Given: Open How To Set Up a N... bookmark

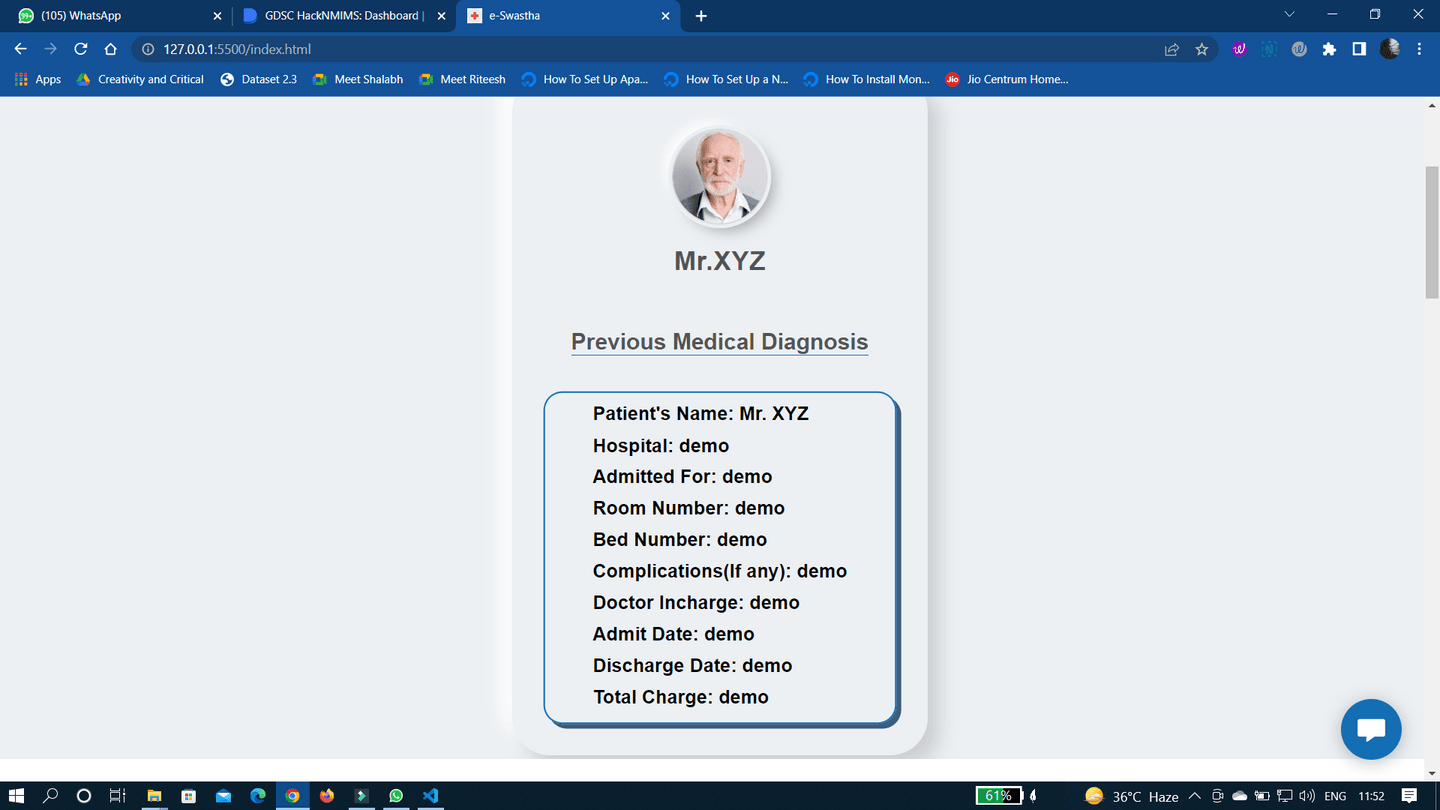Looking at the screenshot, I should pyautogui.click(x=726, y=79).
